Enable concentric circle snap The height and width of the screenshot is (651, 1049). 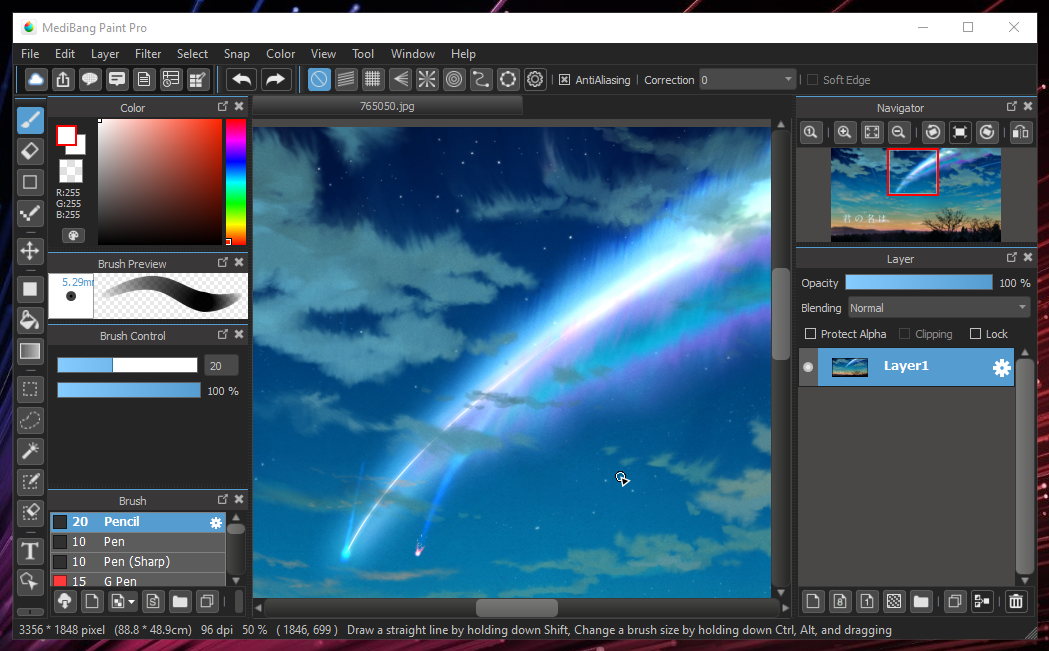(454, 80)
